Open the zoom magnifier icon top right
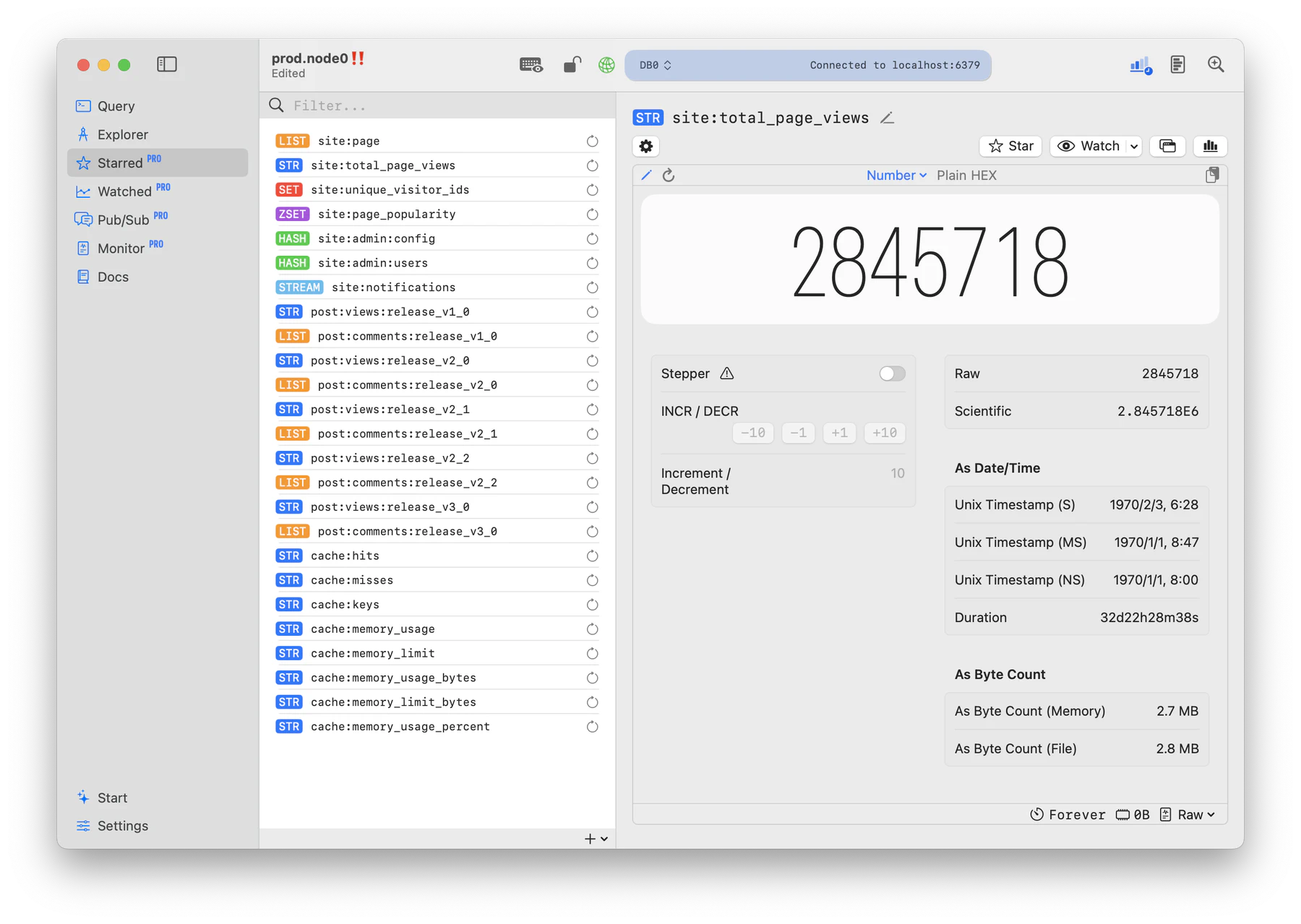This screenshot has width=1301, height=924. pos(1216,64)
